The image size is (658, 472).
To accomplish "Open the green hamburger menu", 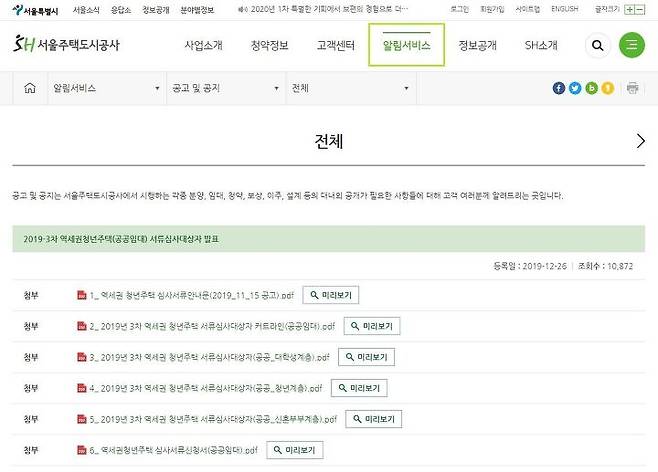I will pyautogui.click(x=632, y=45).
